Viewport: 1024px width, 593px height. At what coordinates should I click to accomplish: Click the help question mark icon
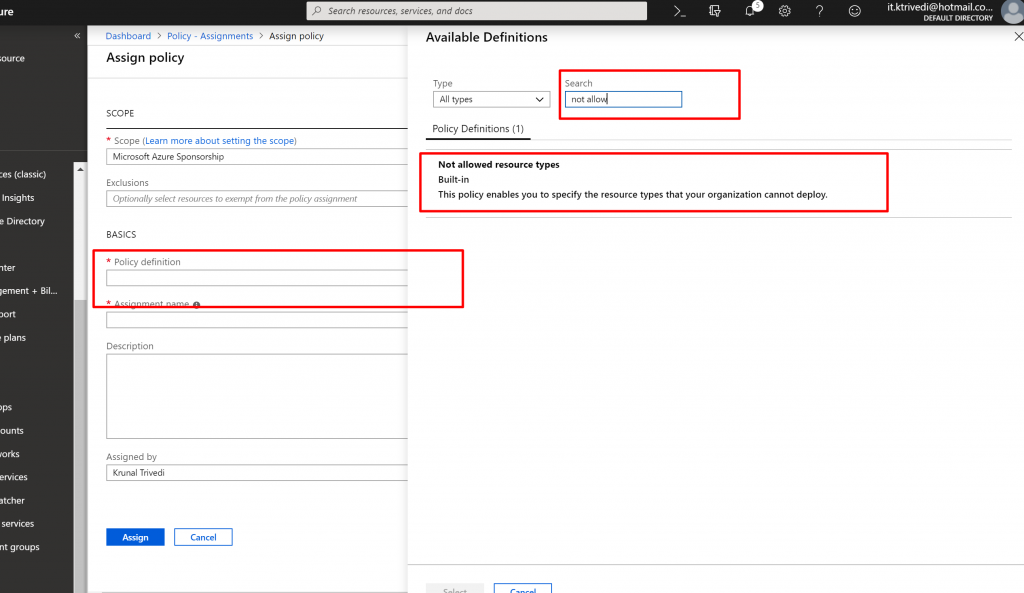(819, 11)
